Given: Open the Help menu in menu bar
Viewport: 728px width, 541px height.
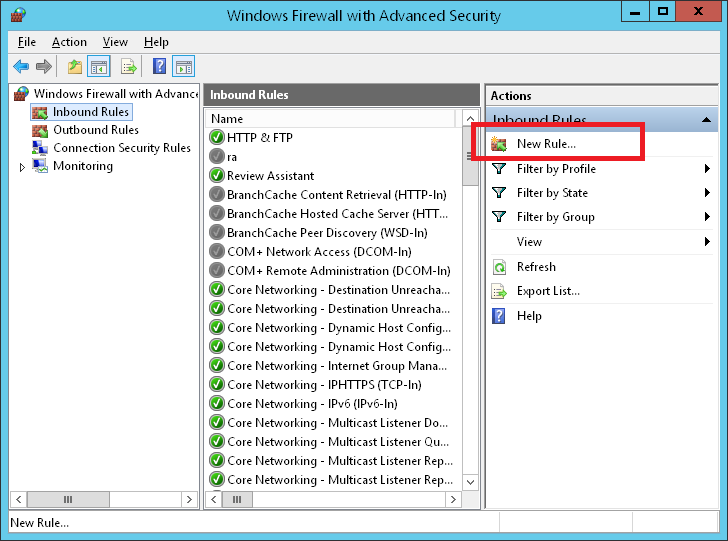Looking at the screenshot, I should pos(156,42).
